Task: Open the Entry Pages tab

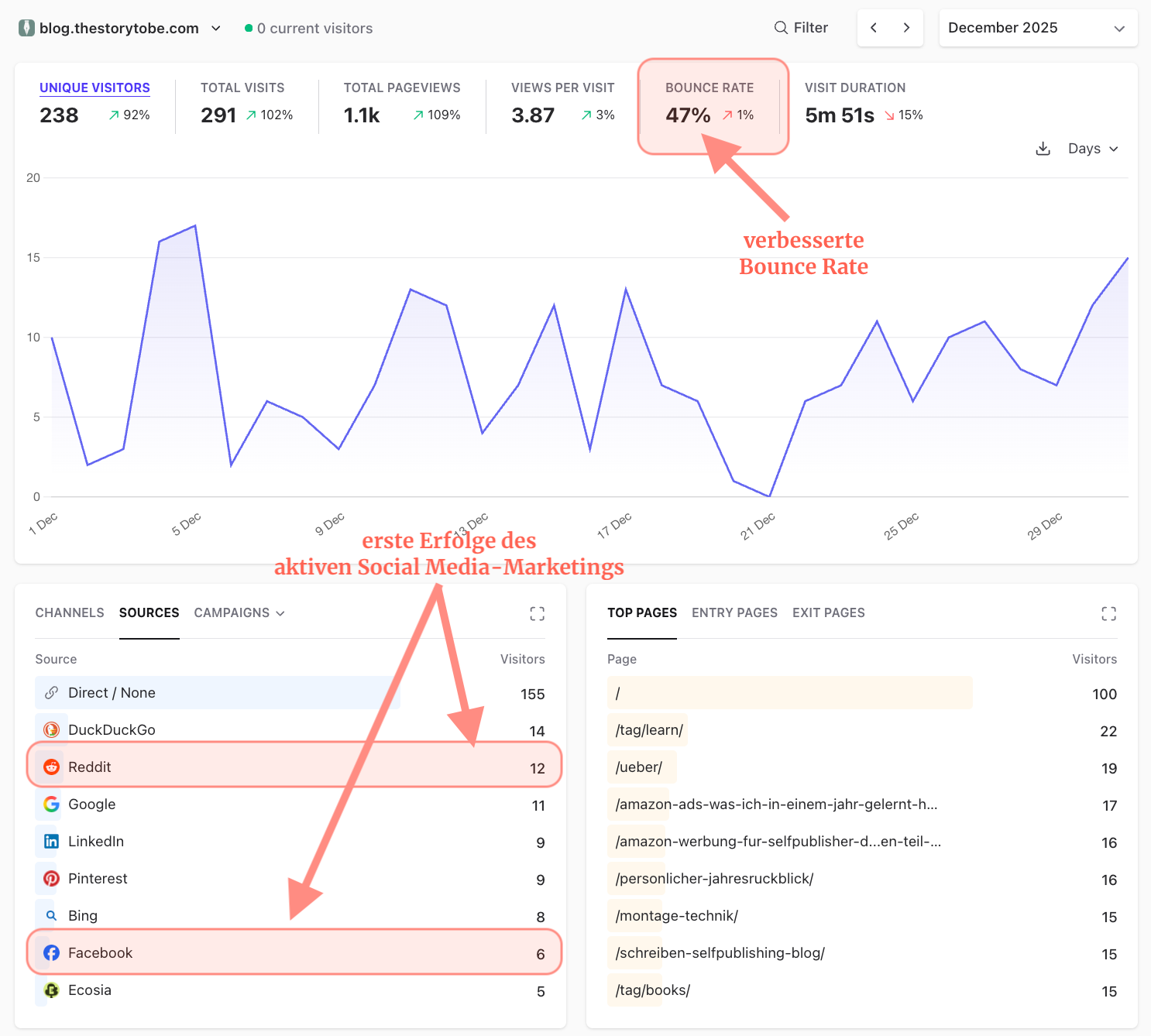Action: 734,612
